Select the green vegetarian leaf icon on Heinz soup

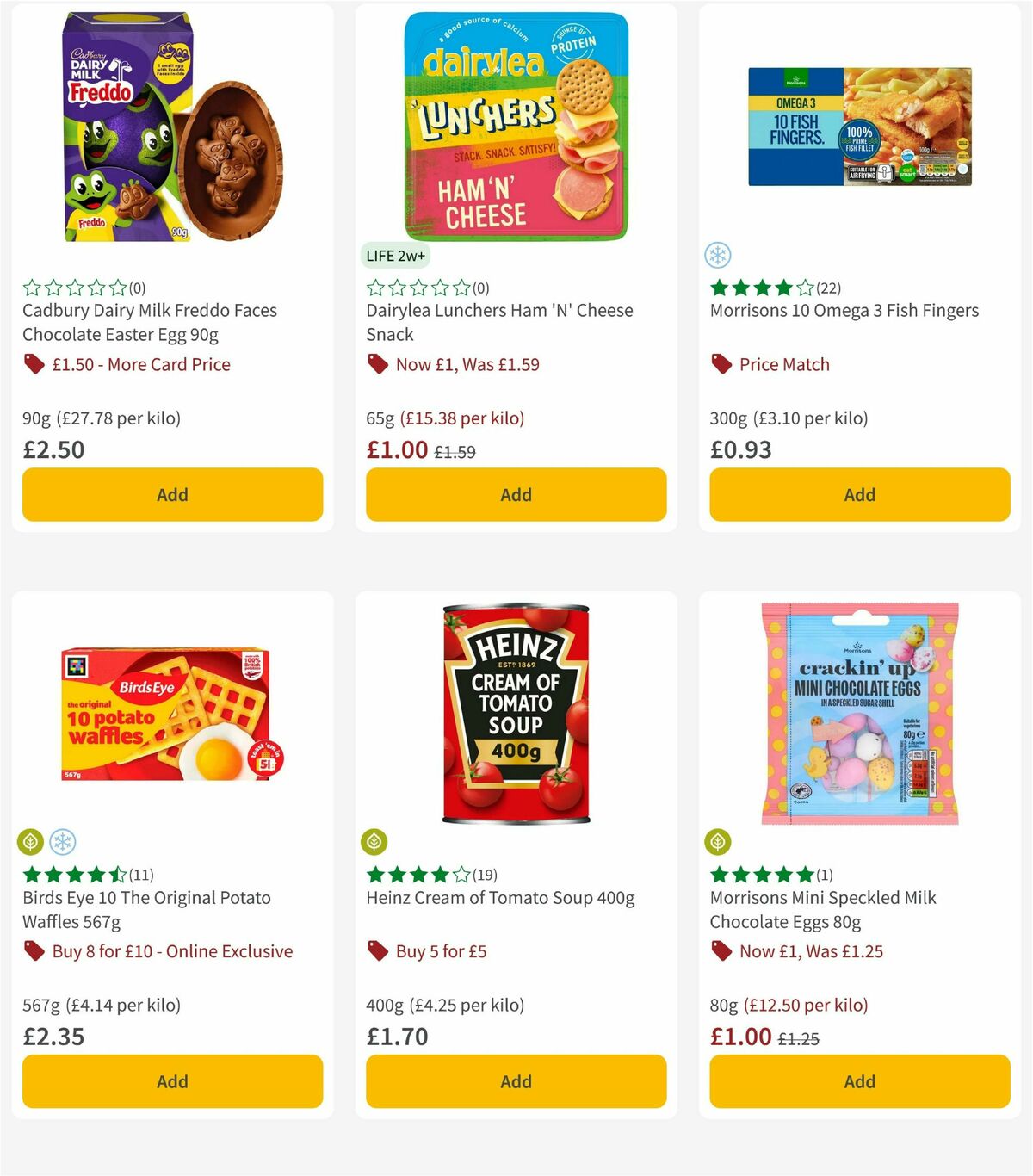click(x=374, y=843)
